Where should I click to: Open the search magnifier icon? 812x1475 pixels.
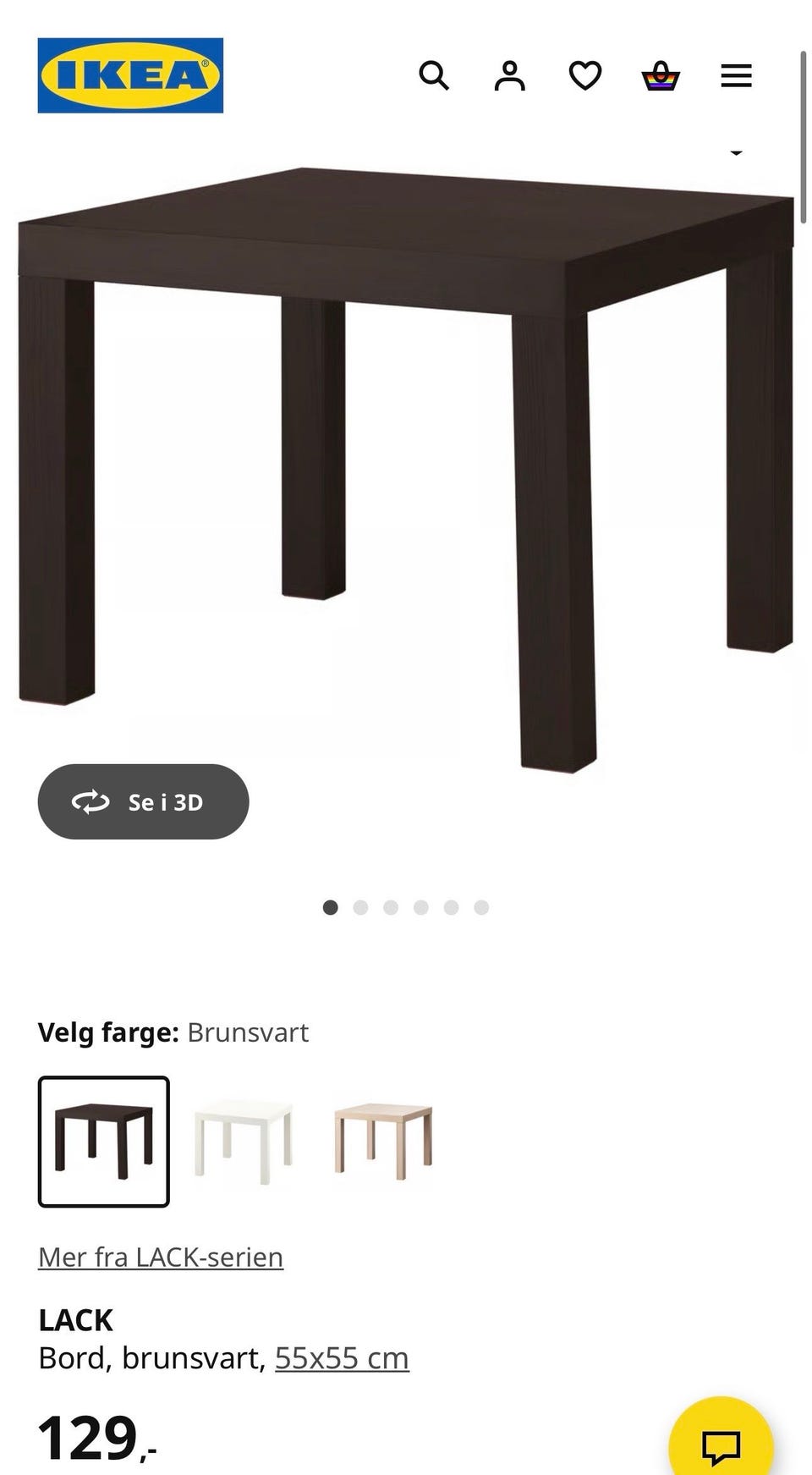pyautogui.click(x=434, y=75)
